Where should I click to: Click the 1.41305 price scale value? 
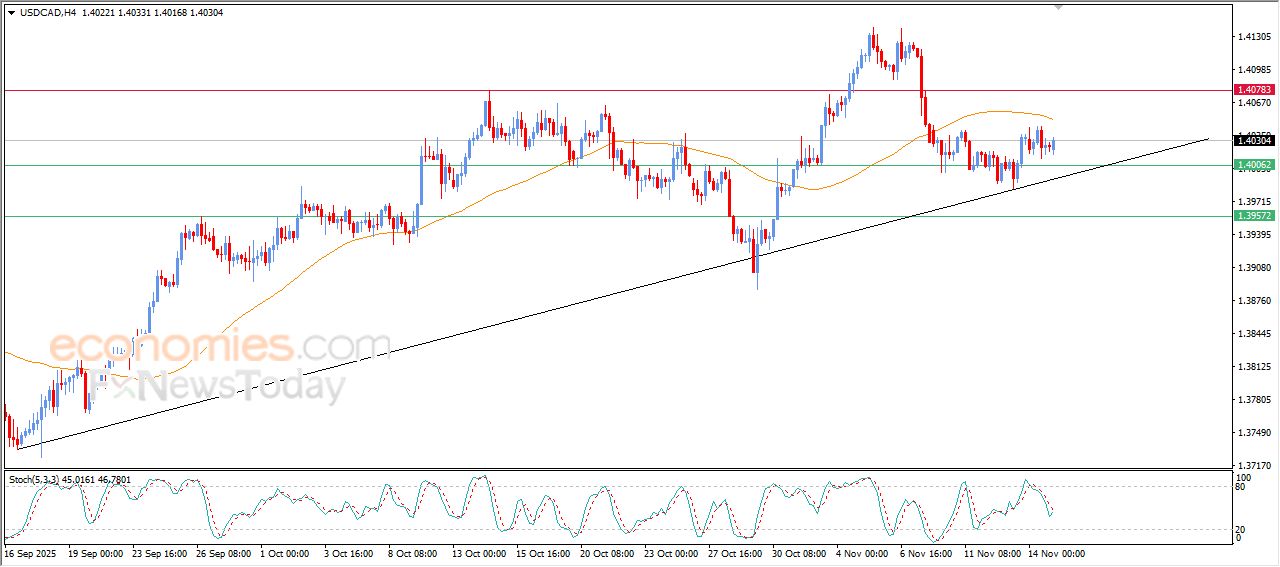[1254, 37]
